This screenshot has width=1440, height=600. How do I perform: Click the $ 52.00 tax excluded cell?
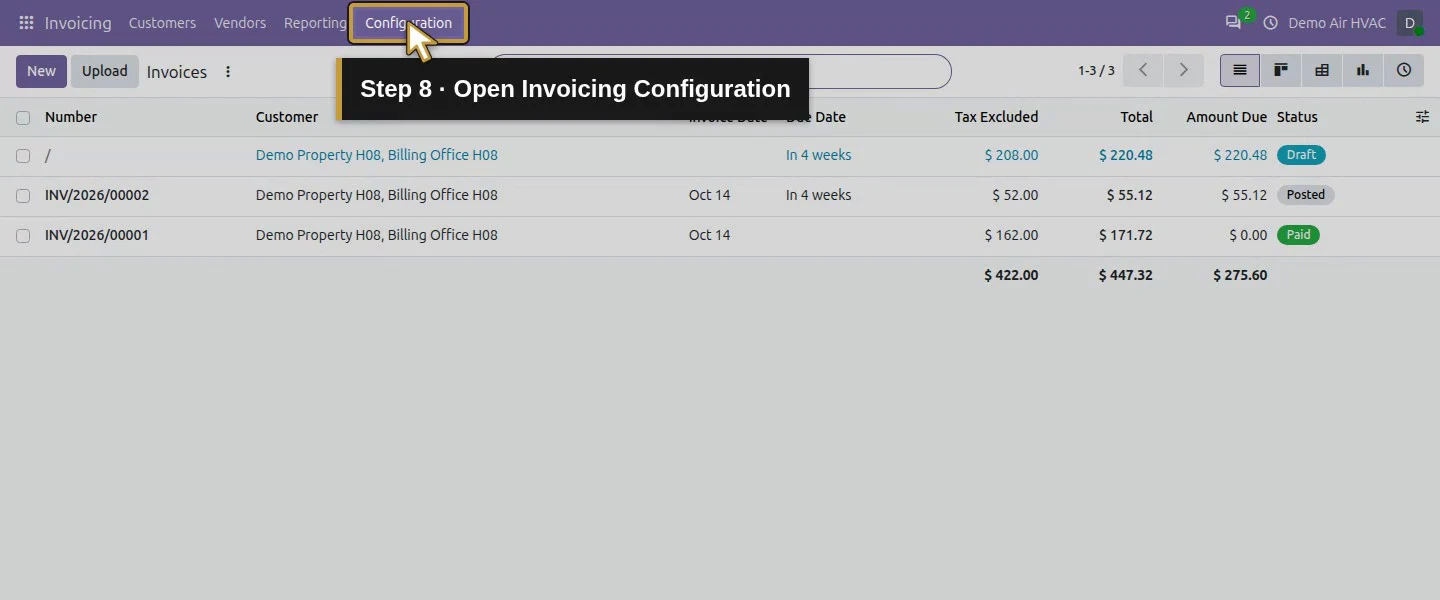(x=1015, y=195)
